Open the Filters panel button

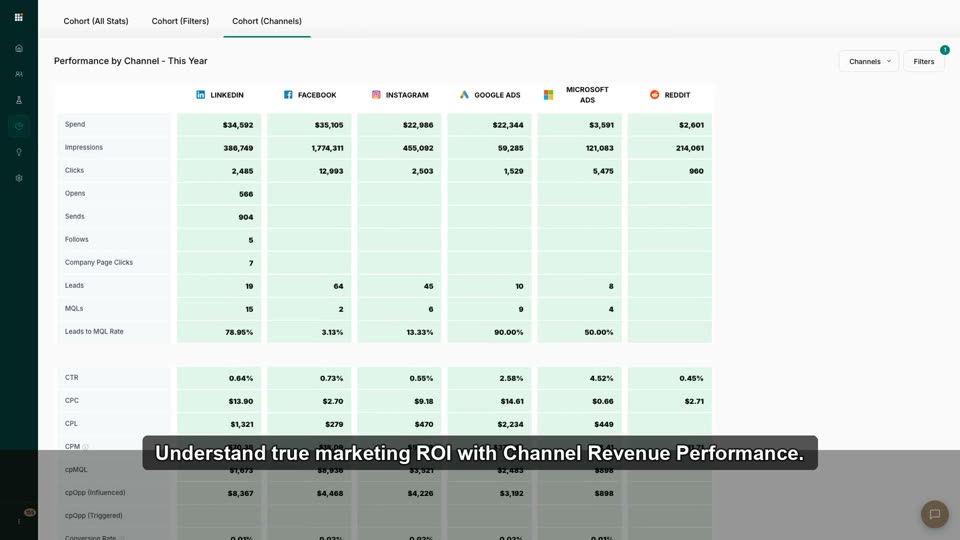pos(924,61)
